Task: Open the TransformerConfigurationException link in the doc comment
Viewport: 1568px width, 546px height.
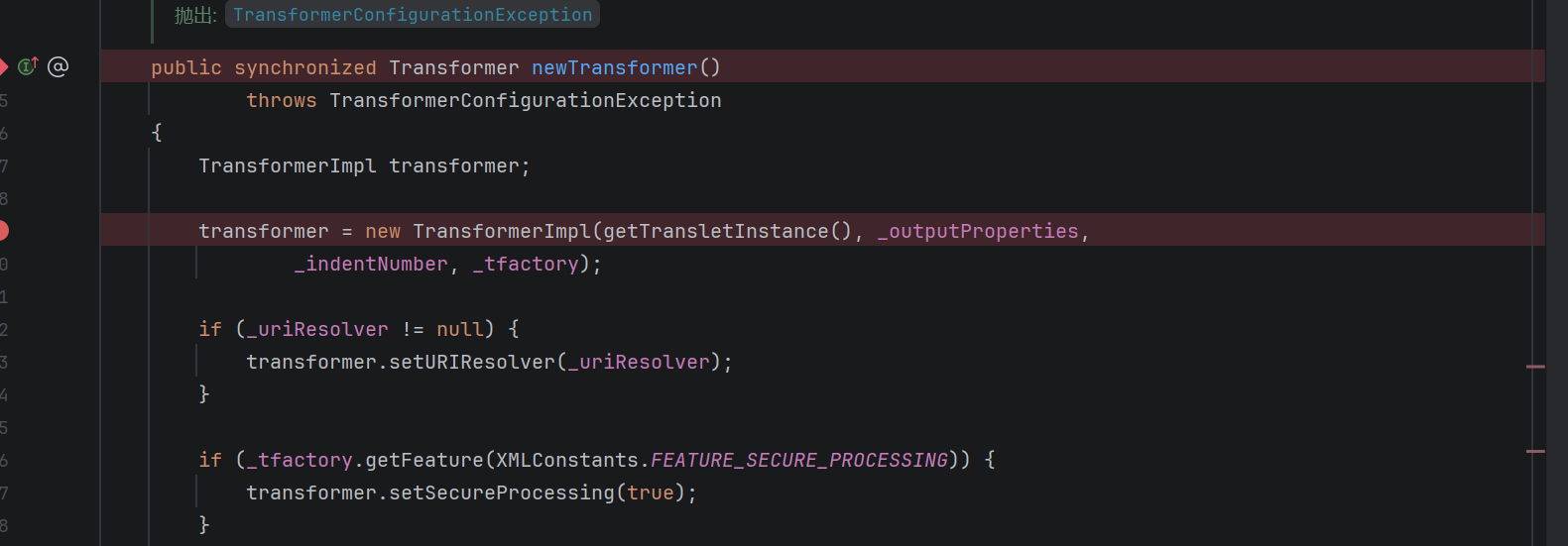Action: click(413, 15)
